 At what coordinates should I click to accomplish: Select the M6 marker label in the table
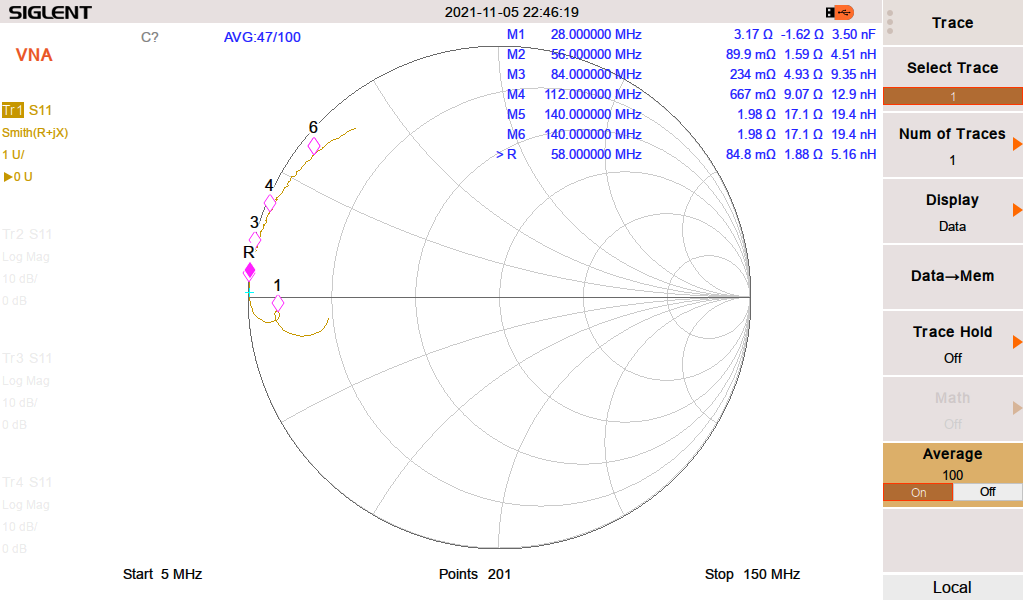tap(515, 134)
